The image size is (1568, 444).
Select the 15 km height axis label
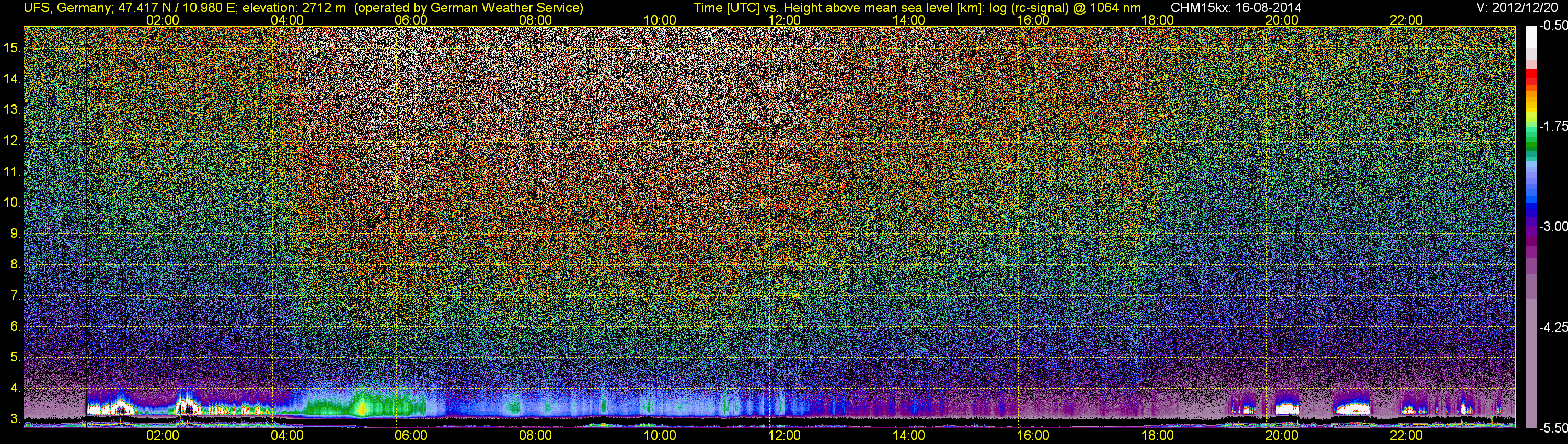pyautogui.click(x=12, y=48)
